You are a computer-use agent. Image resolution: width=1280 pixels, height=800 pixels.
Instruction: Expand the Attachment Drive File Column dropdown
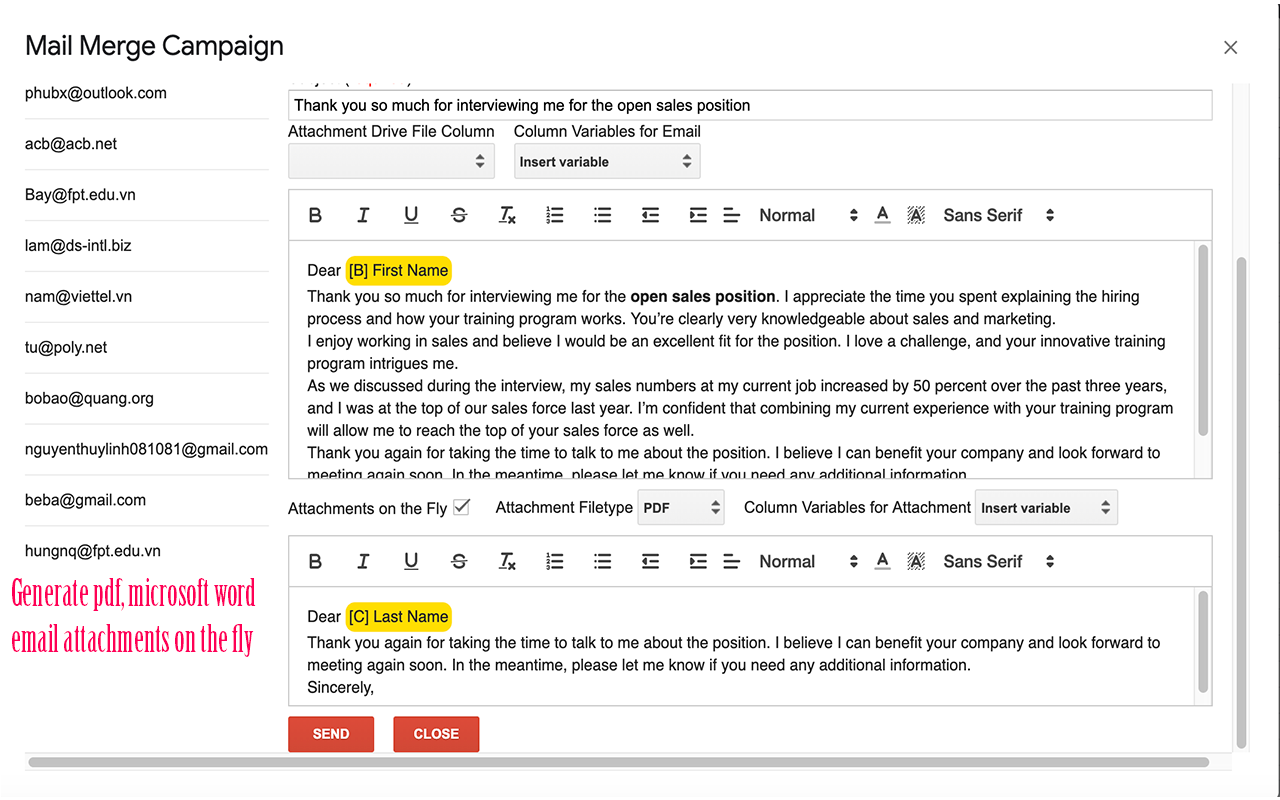(391, 160)
